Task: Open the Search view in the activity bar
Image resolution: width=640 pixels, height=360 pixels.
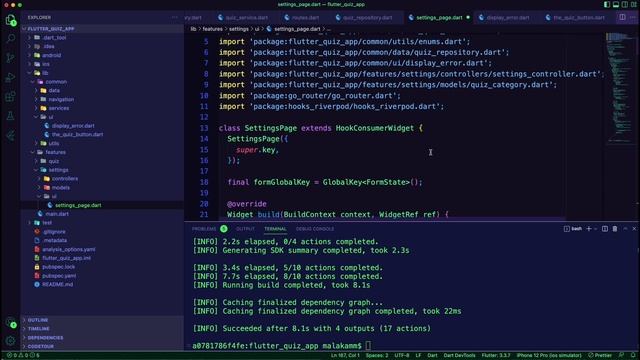Action: pos(10,39)
